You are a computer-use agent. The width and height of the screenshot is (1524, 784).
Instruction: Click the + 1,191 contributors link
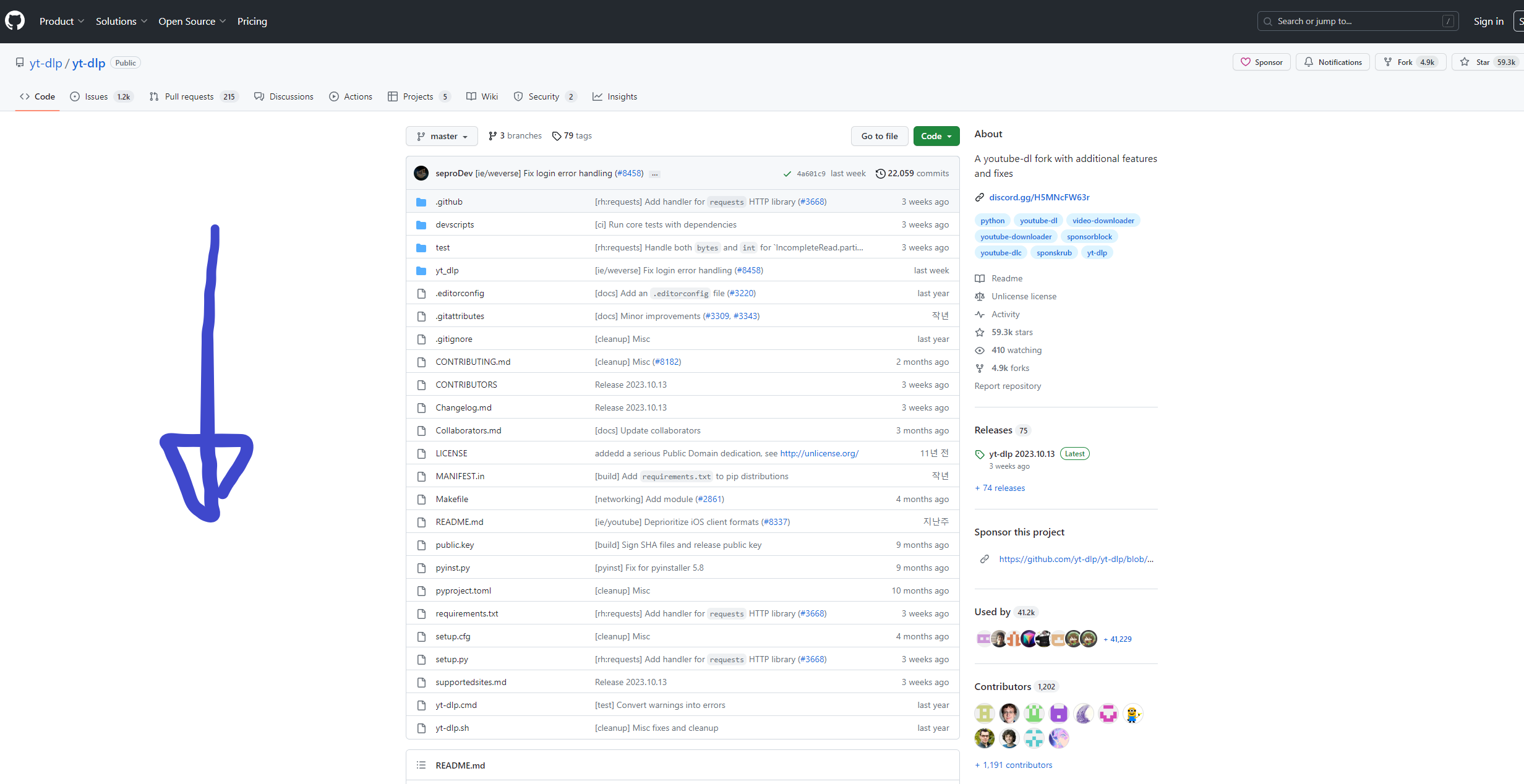pyautogui.click(x=1014, y=765)
